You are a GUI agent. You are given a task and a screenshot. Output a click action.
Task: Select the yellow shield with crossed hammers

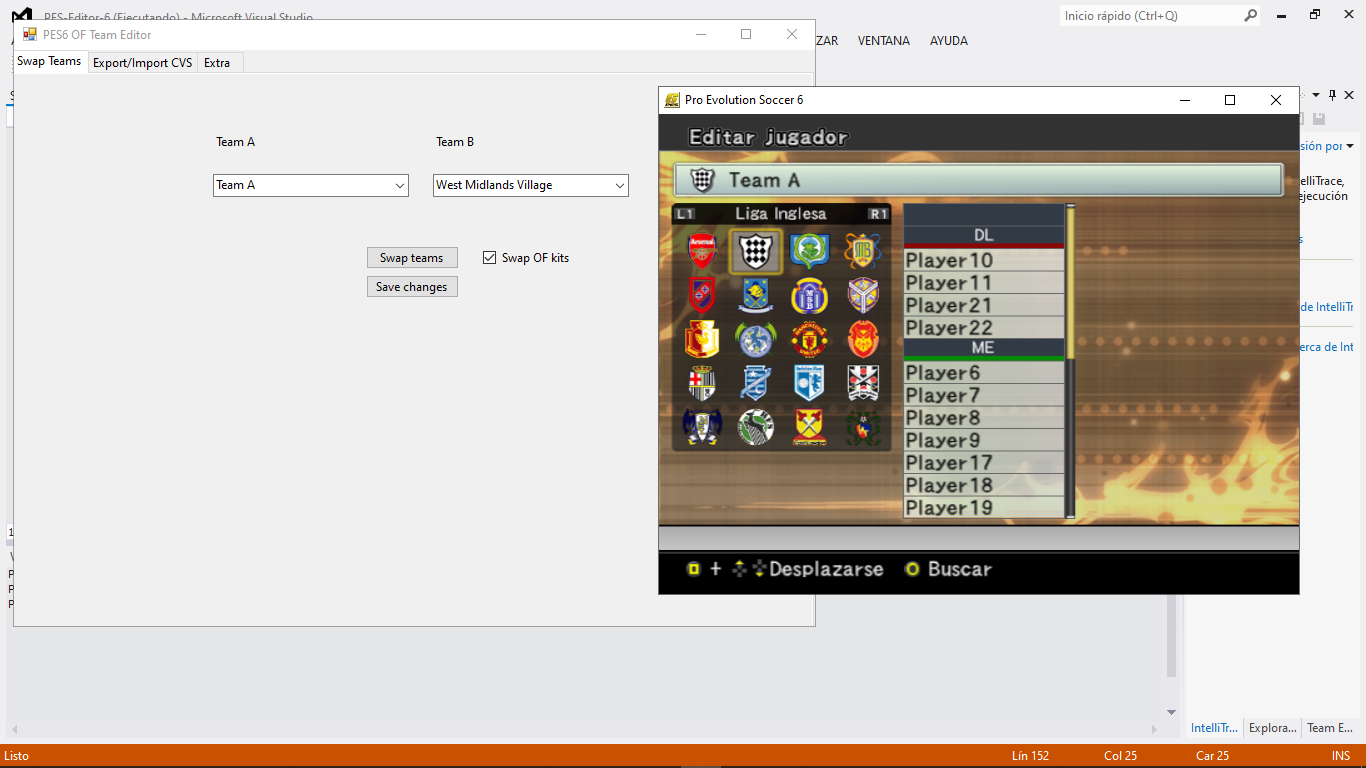pyautogui.click(x=809, y=427)
